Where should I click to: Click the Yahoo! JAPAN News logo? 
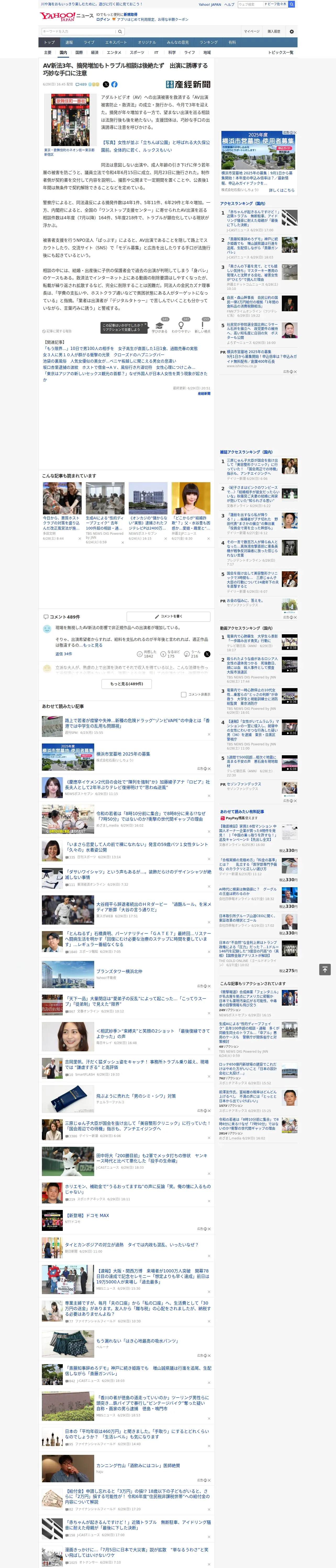[66, 16]
